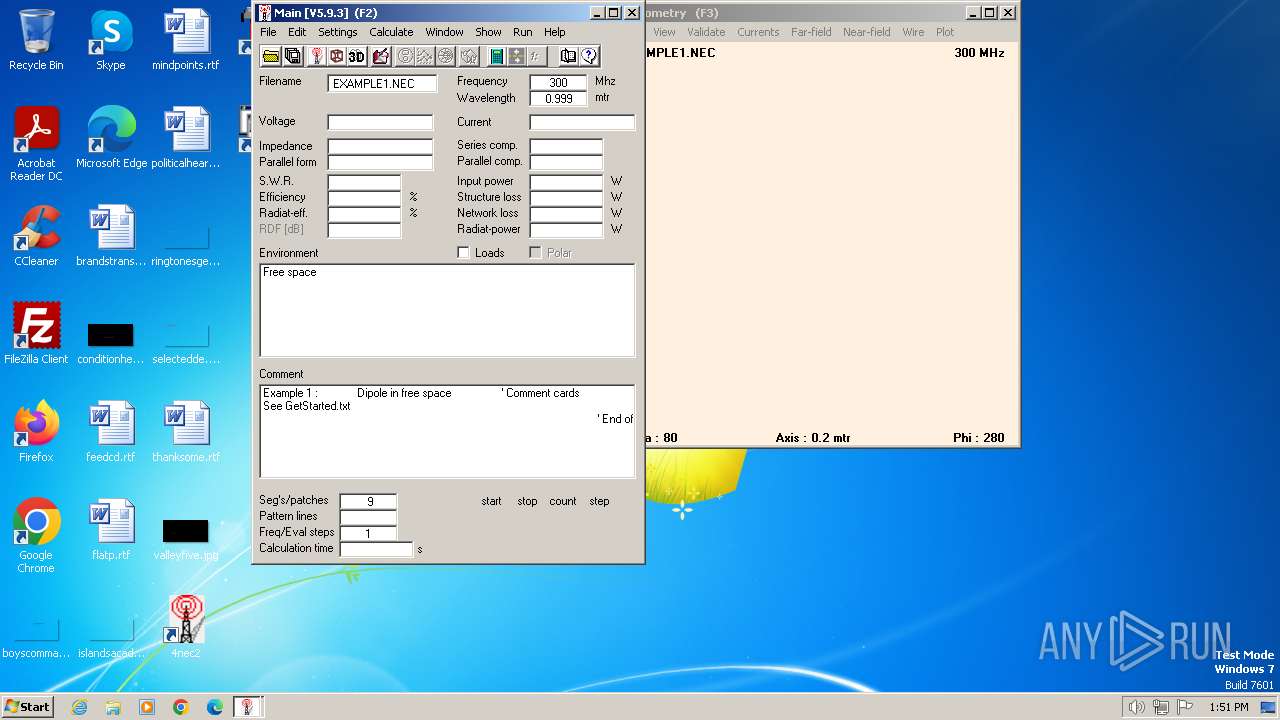Click the calculator toolbar icon
This screenshot has height=720, width=1280.
[496, 56]
